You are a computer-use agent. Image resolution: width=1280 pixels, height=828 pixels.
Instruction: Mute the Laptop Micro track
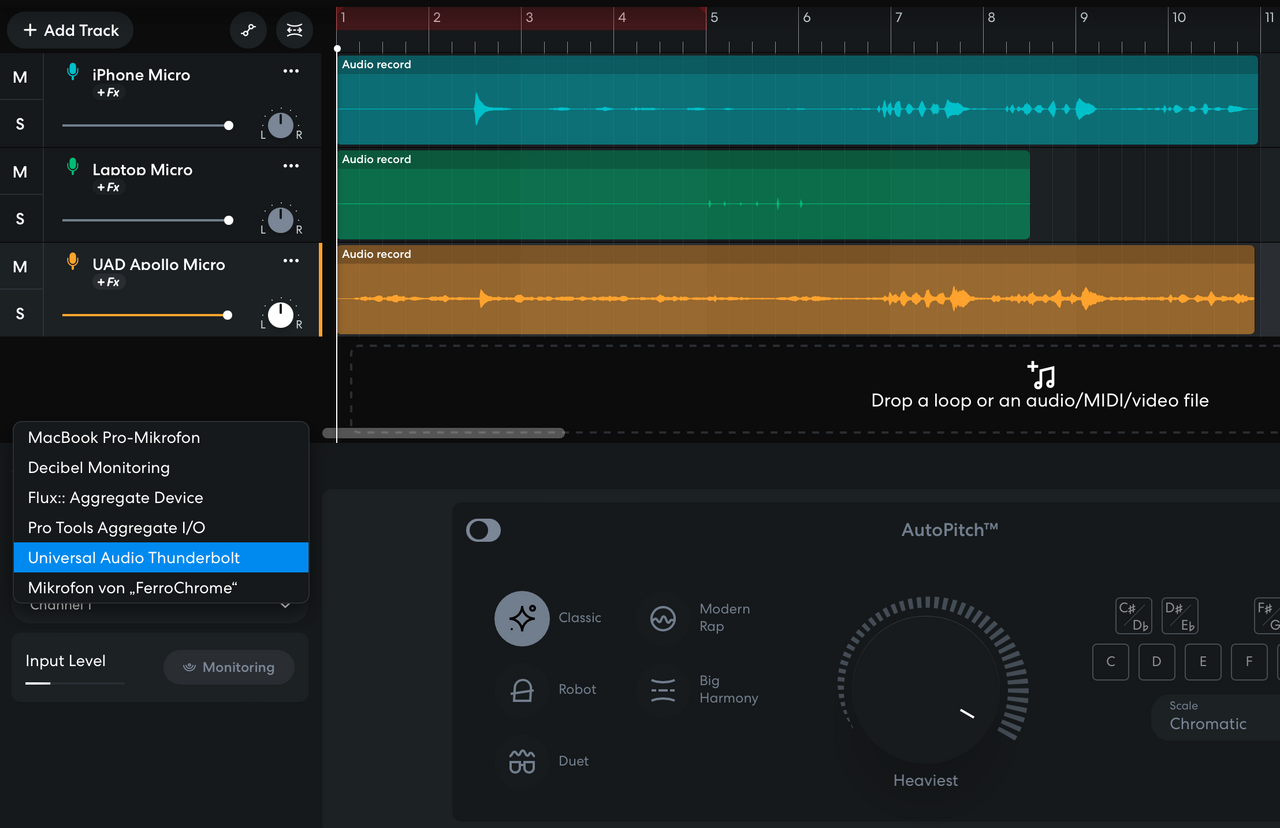[20, 172]
